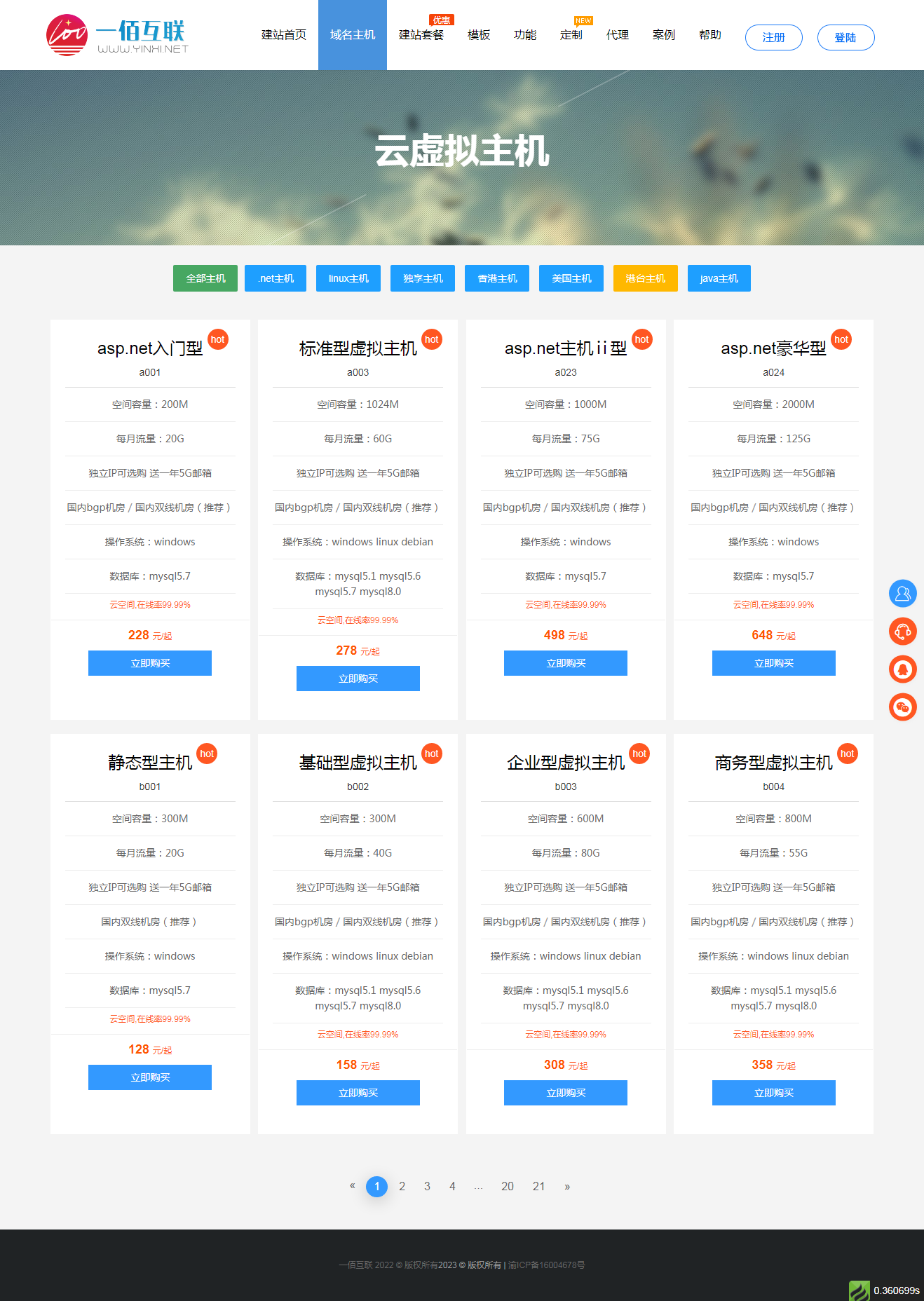Open 案例 menu item
This screenshot has height=1301, width=924.
point(664,35)
